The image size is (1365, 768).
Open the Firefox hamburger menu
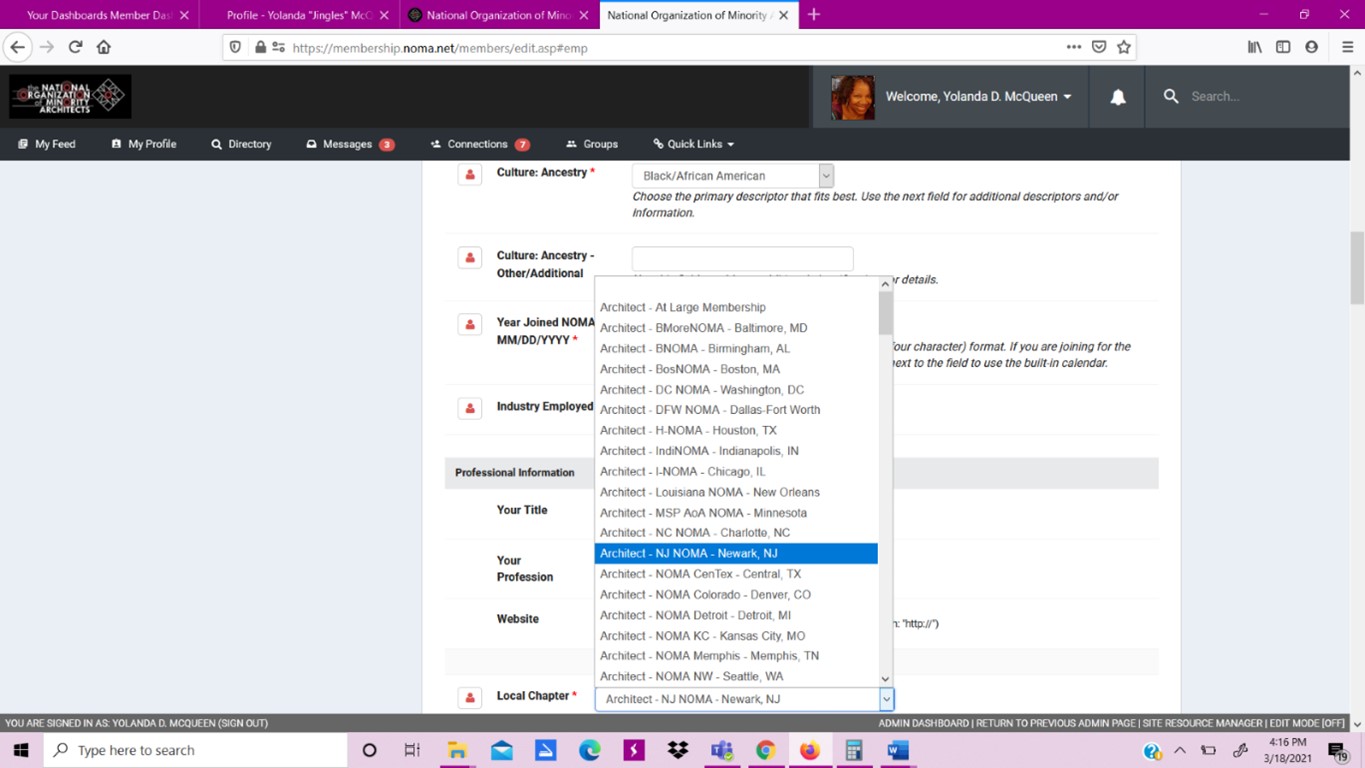(1347, 47)
